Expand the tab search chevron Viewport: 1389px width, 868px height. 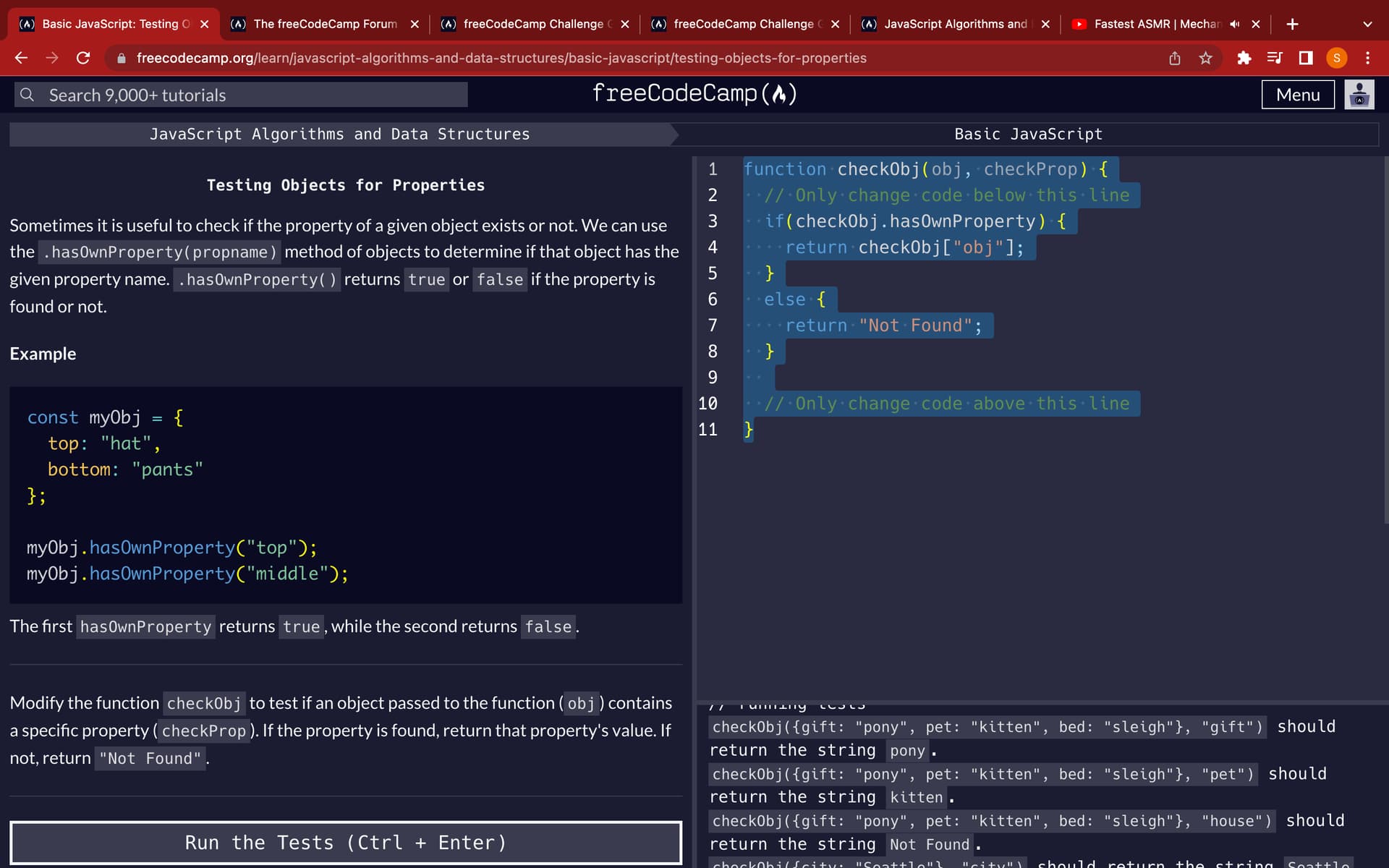[1367, 24]
